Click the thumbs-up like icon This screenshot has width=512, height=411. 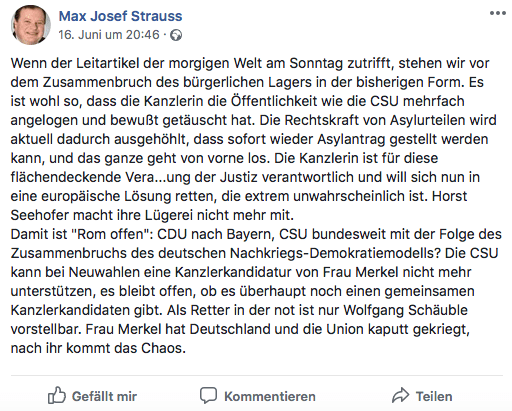click(57, 395)
